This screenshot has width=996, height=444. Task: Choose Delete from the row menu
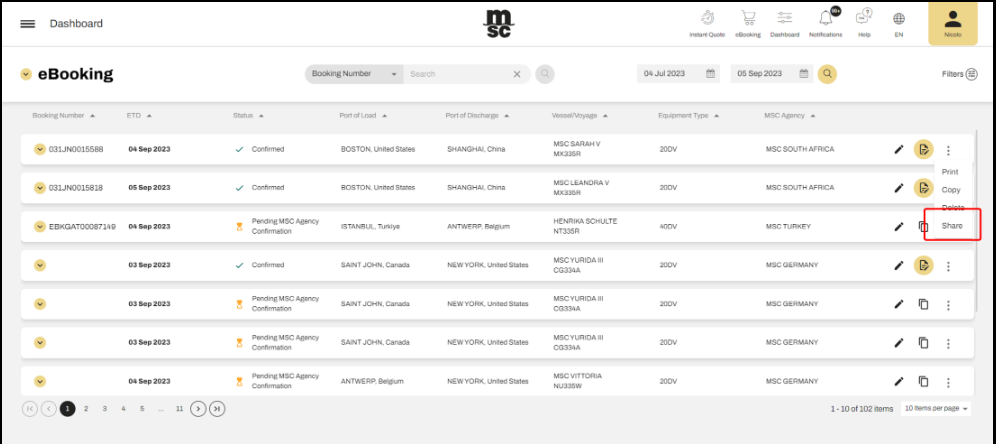(953, 208)
